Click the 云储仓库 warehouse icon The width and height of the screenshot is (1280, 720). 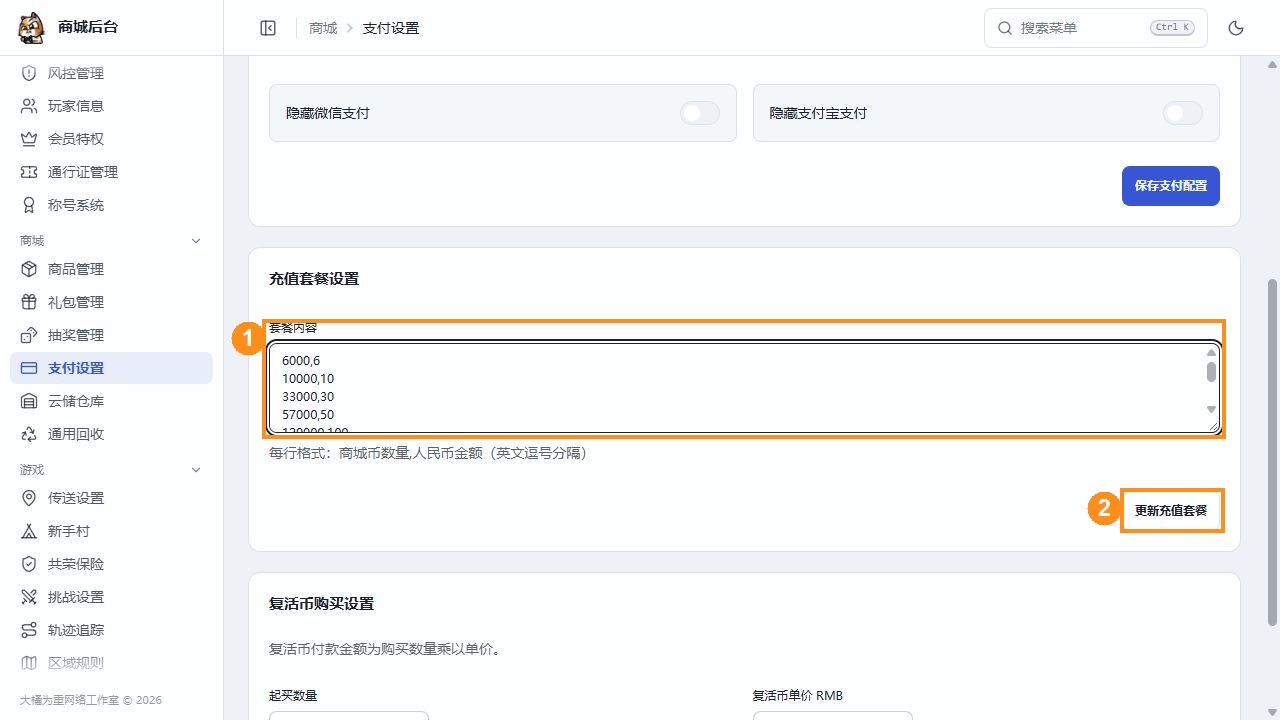(x=29, y=401)
